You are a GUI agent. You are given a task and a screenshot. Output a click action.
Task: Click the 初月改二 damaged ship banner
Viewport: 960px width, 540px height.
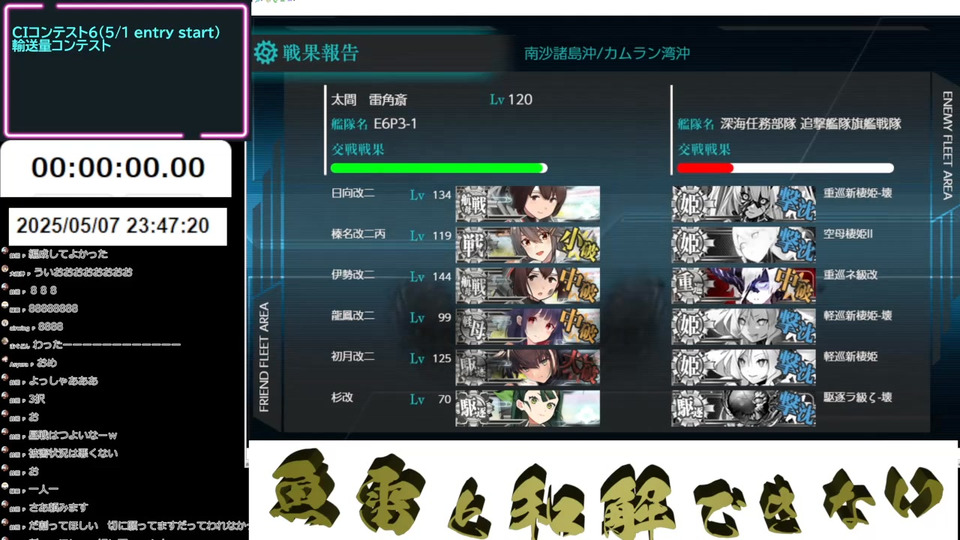(528, 367)
